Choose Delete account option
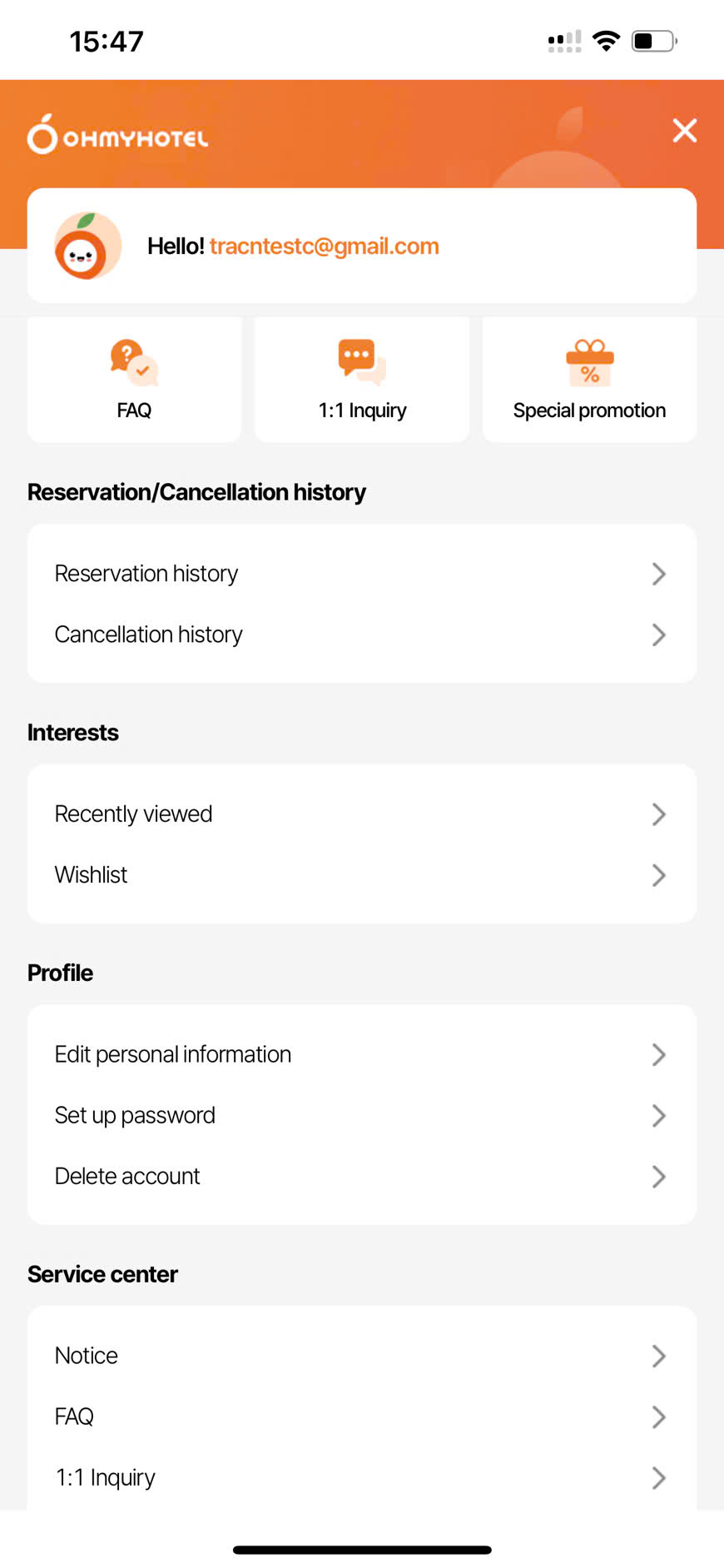Viewport: 724px width, 1568px height. click(x=127, y=1176)
